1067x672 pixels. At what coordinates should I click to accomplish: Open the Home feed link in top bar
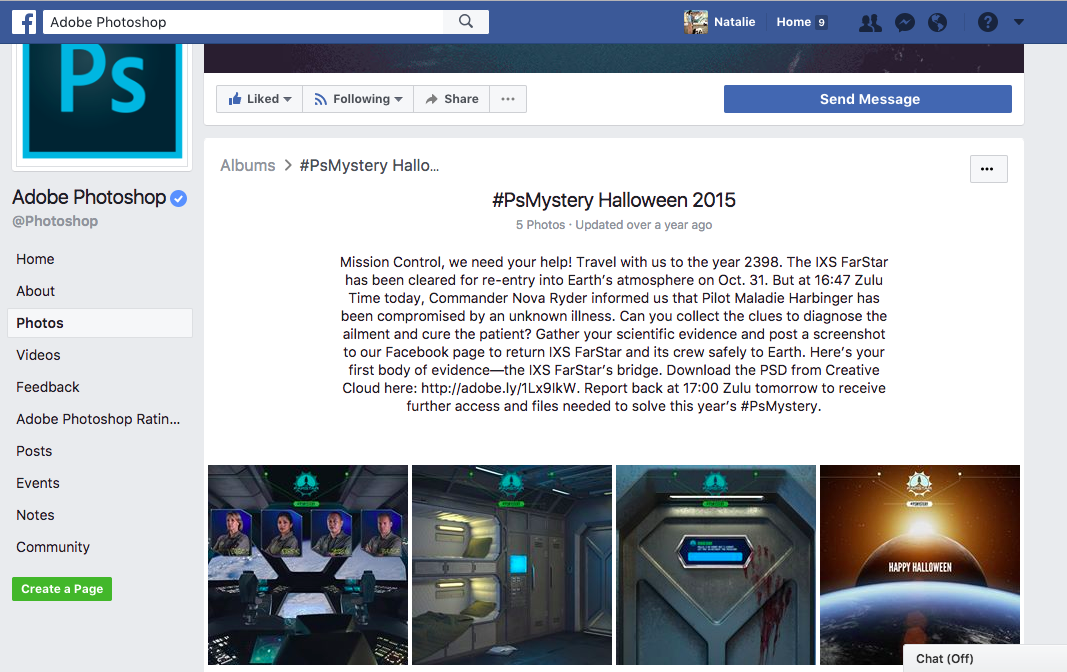(793, 22)
